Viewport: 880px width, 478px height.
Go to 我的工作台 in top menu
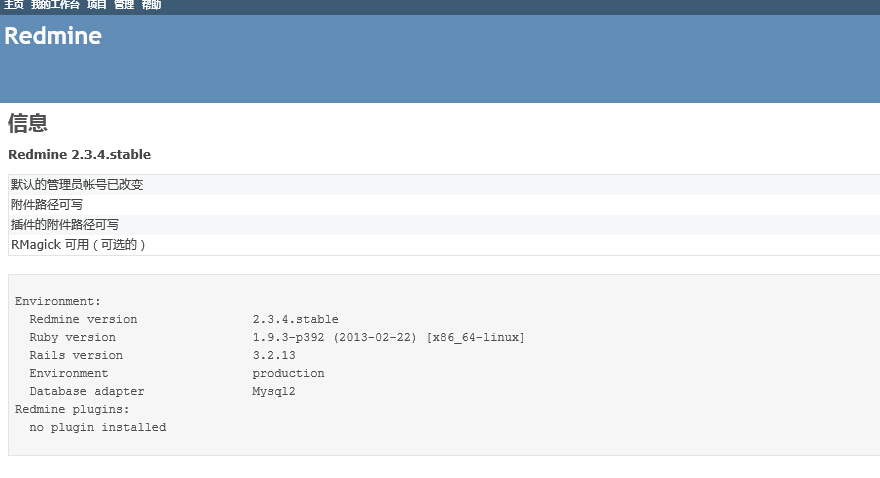click(55, 5)
